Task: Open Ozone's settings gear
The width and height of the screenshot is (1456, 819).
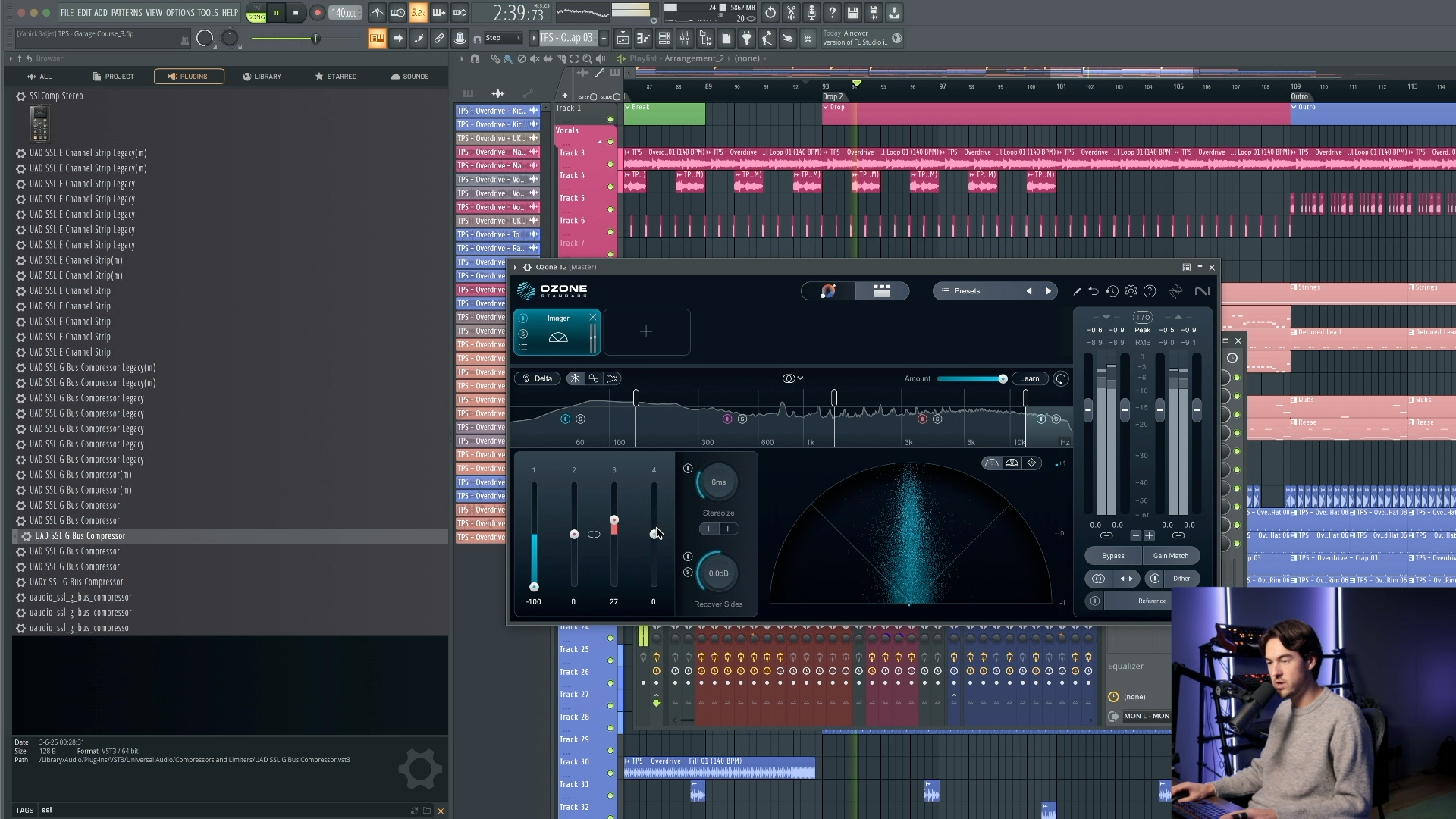Action: click(x=1131, y=291)
